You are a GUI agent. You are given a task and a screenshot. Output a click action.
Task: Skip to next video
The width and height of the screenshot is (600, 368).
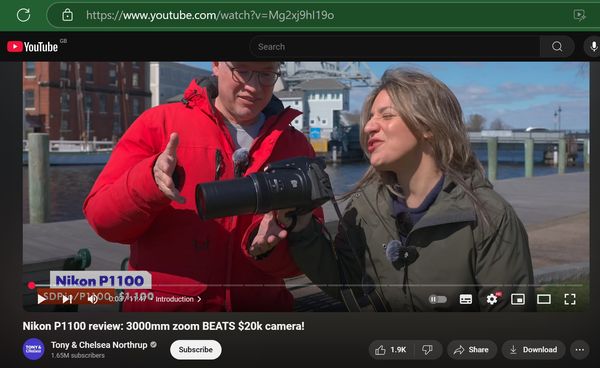point(67,299)
